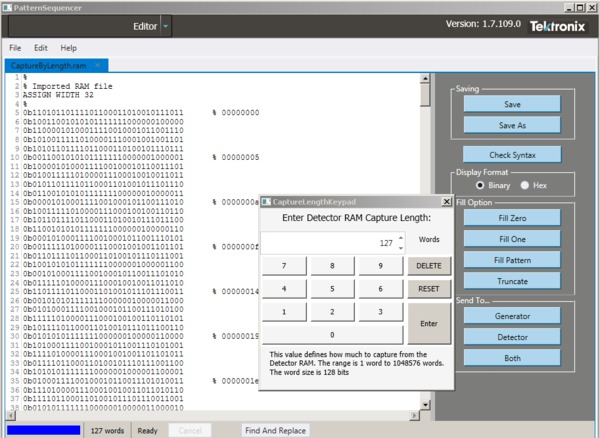
Task: Select Binary display format
Action: 480,185
